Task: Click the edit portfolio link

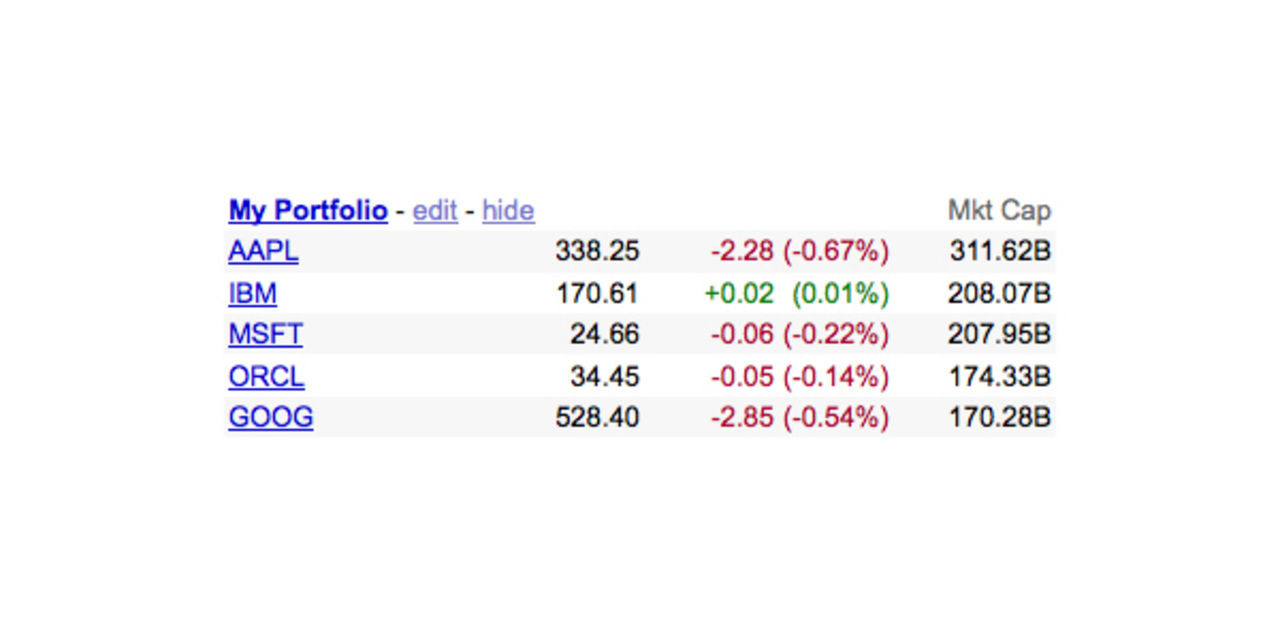Action: pos(435,211)
